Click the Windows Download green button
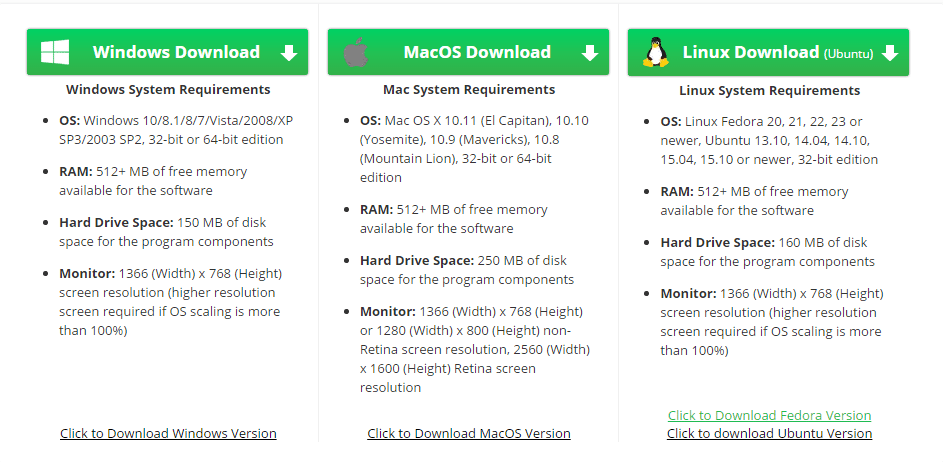Screen dimensions: 945x462 (x=168, y=52)
